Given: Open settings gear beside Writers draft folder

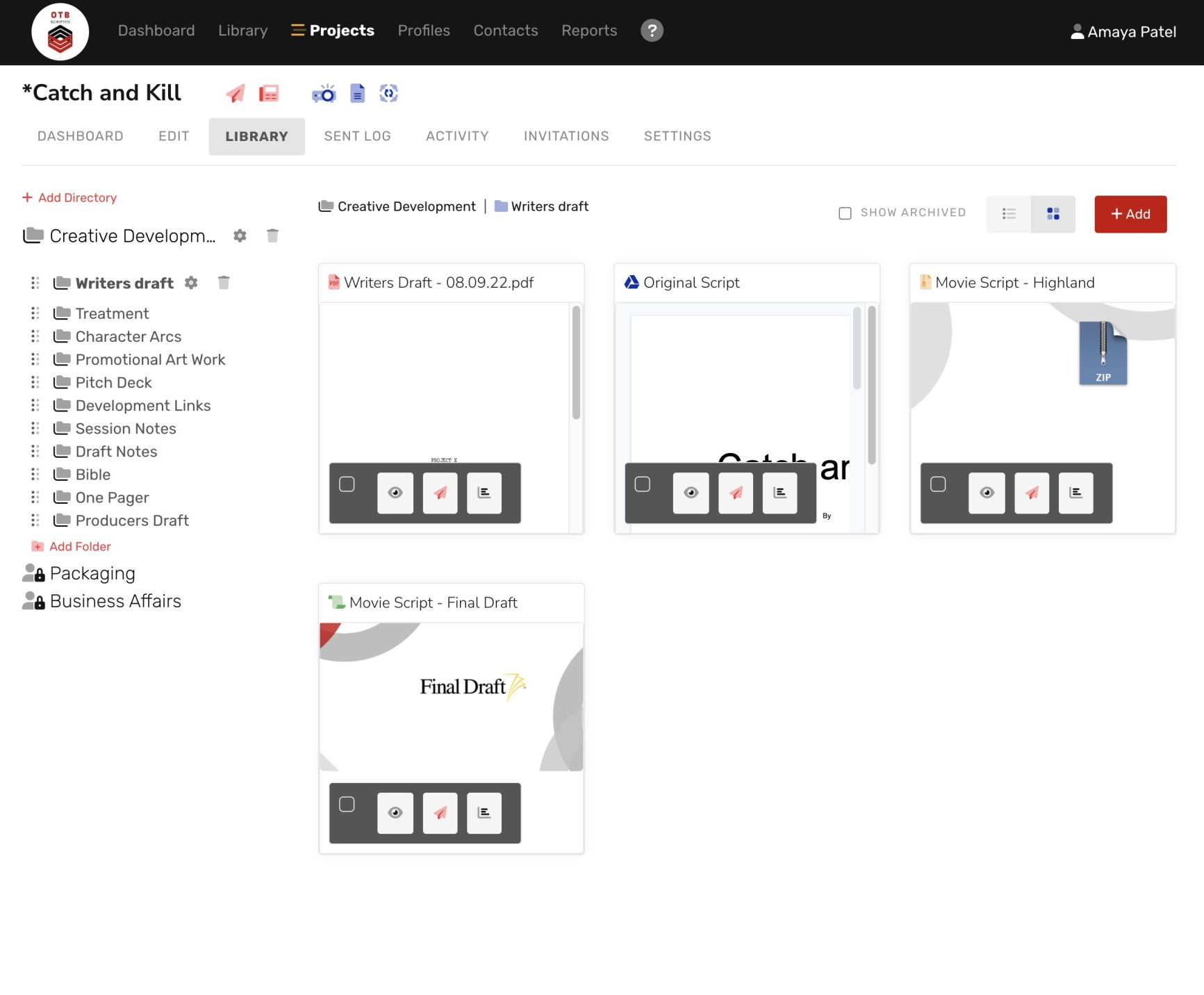Looking at the screenshot, I should pos(191,283).
